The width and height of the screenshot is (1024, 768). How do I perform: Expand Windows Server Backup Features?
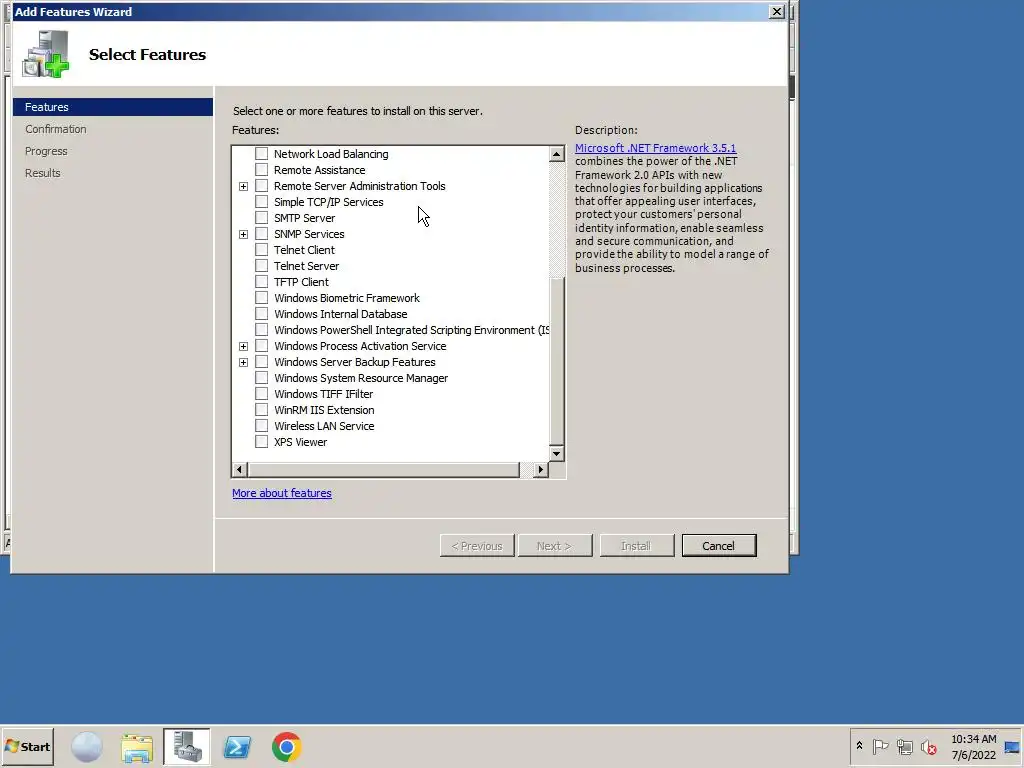click(244, 362)
